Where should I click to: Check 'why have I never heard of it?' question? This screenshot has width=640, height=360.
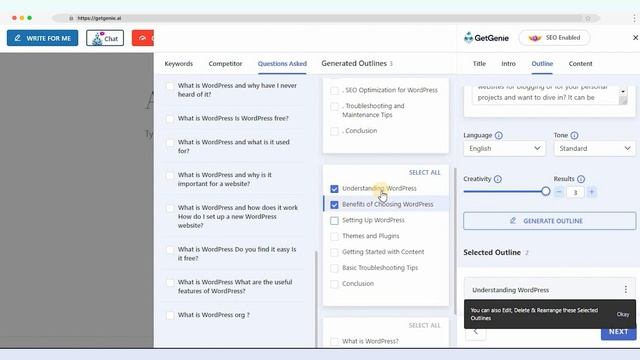click(x=170, y=86)
